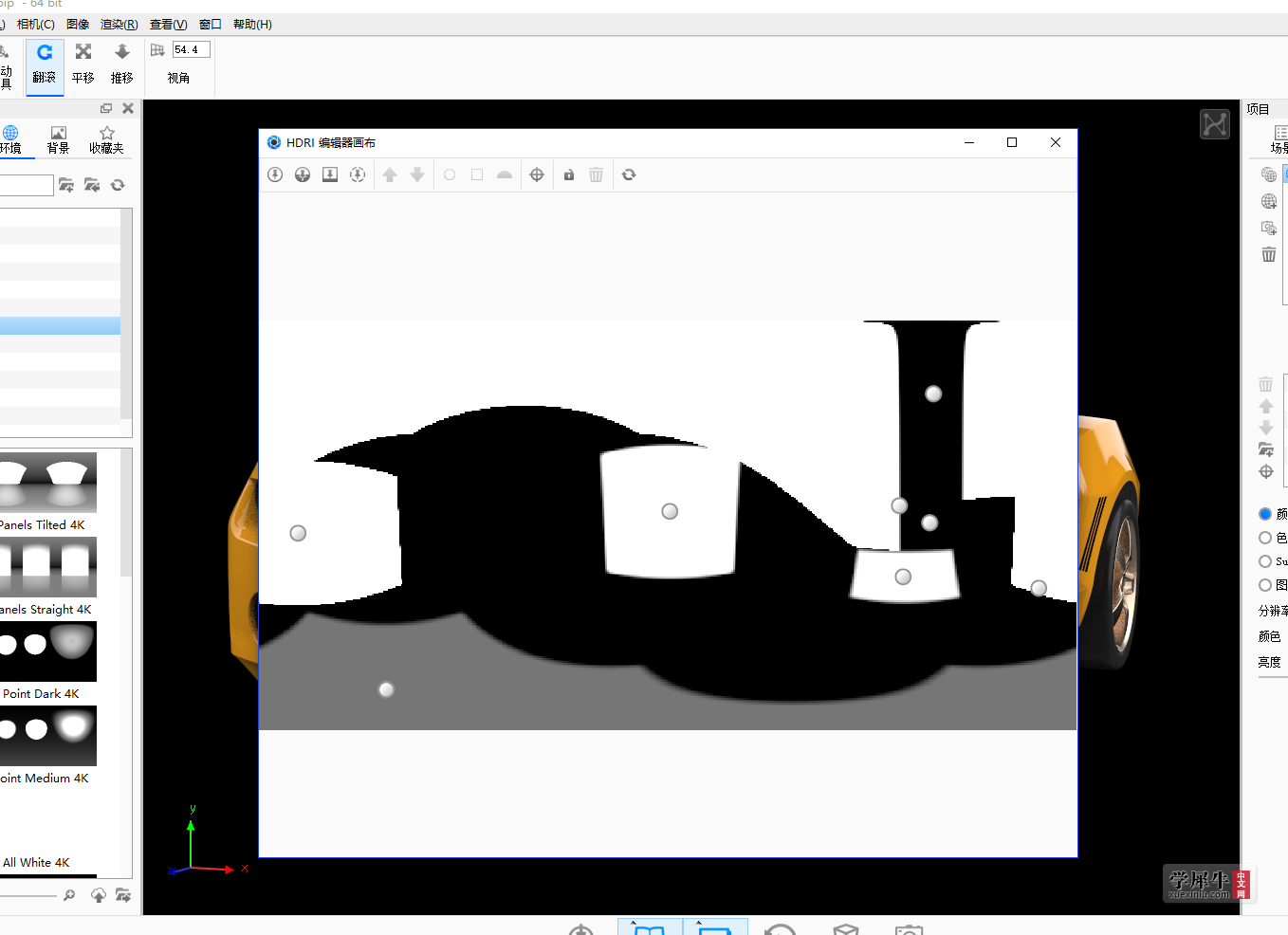
Task: Select the Pan (平移) camera tool
Action: 83,64
